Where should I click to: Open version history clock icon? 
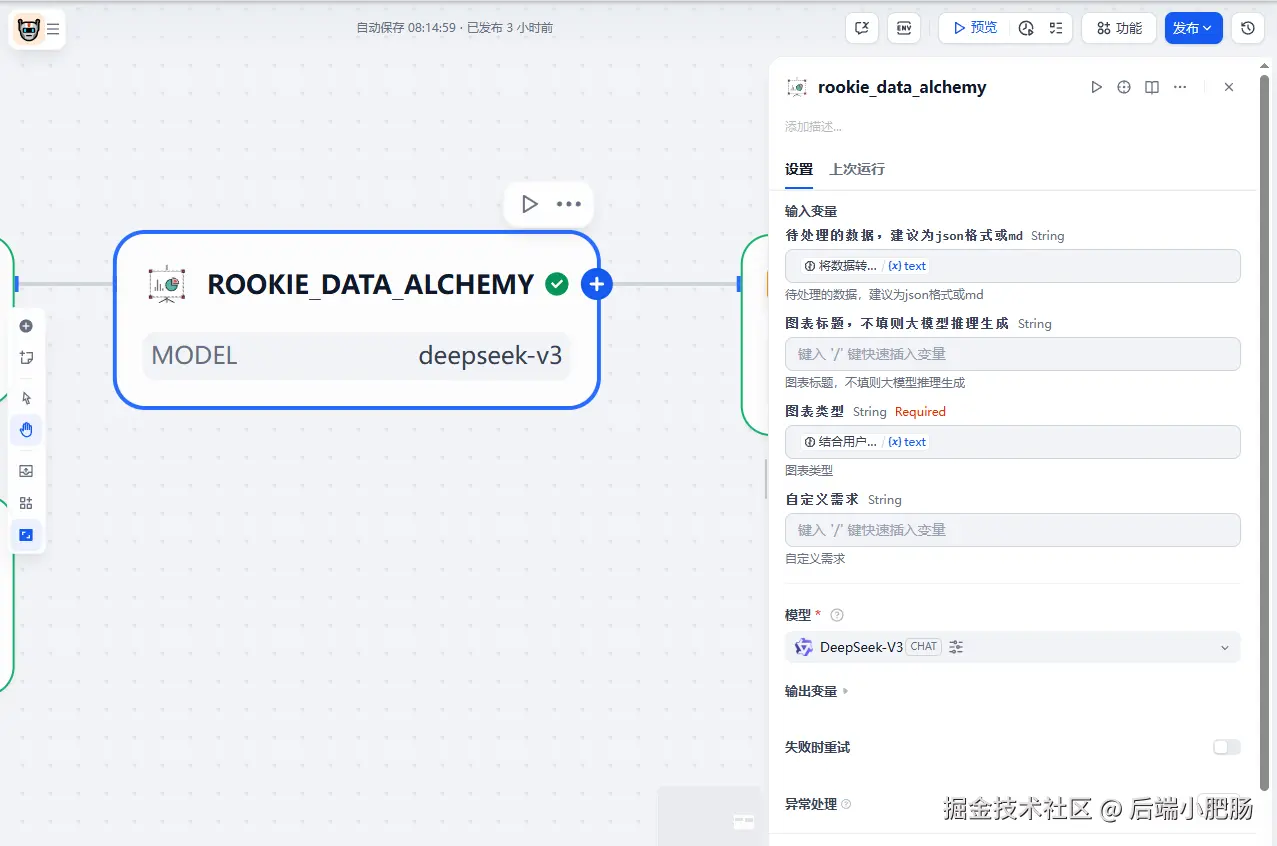[1247, 28]
